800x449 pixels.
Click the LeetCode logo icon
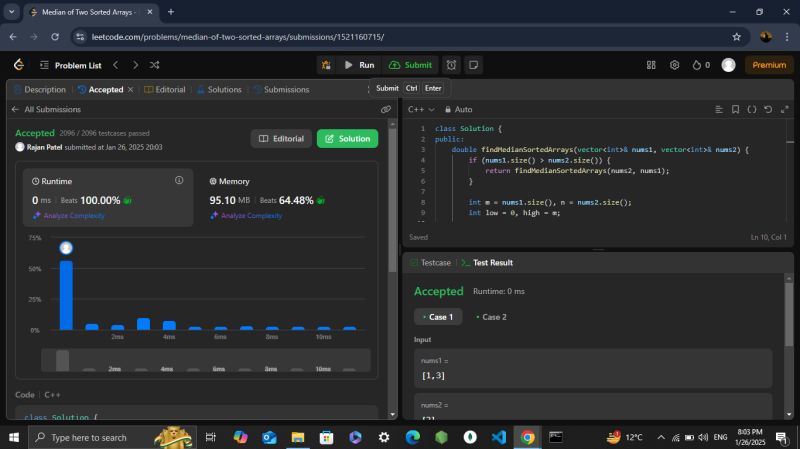(x=19, y=65)
